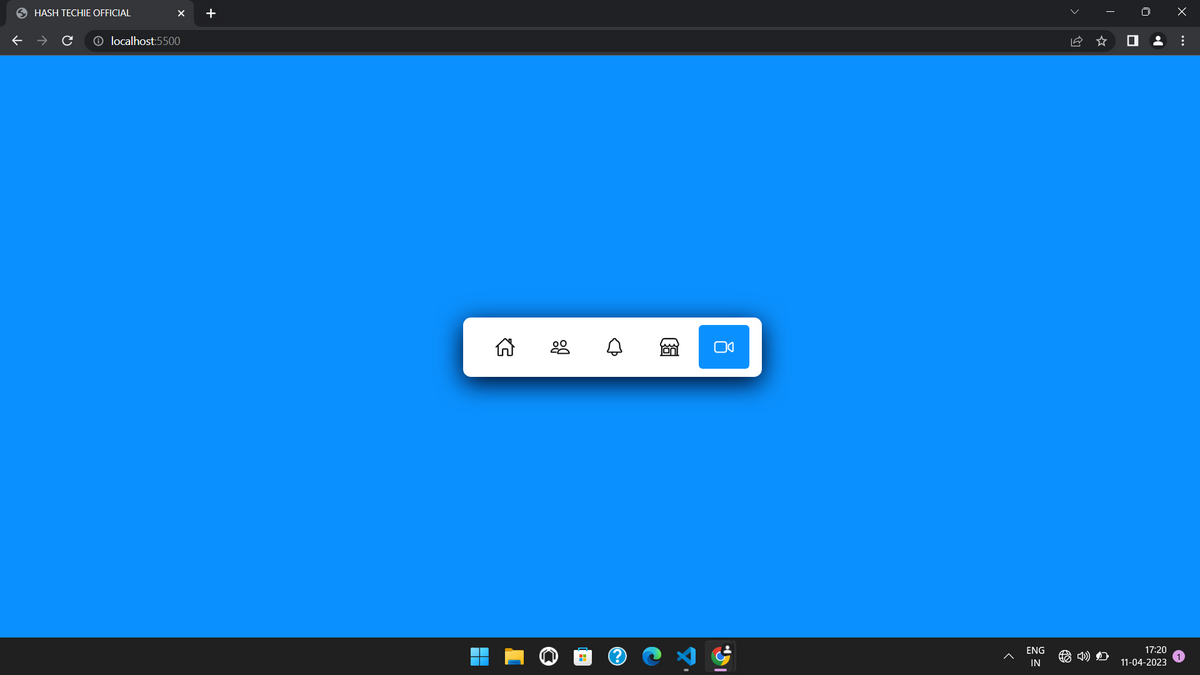Open the Marketplace shop icon
This screenshot has height=675, width=1200.
pos(669,347)
